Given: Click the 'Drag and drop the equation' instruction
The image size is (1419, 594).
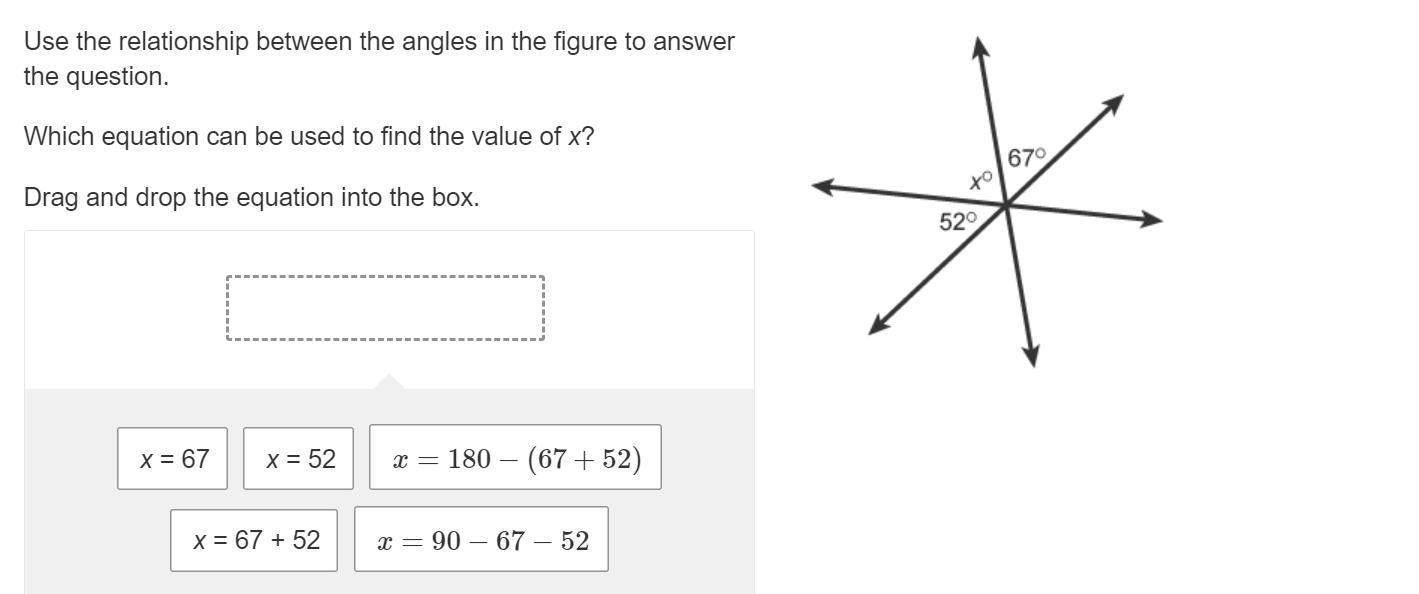Looking at the screenshot, I should 252,197.
